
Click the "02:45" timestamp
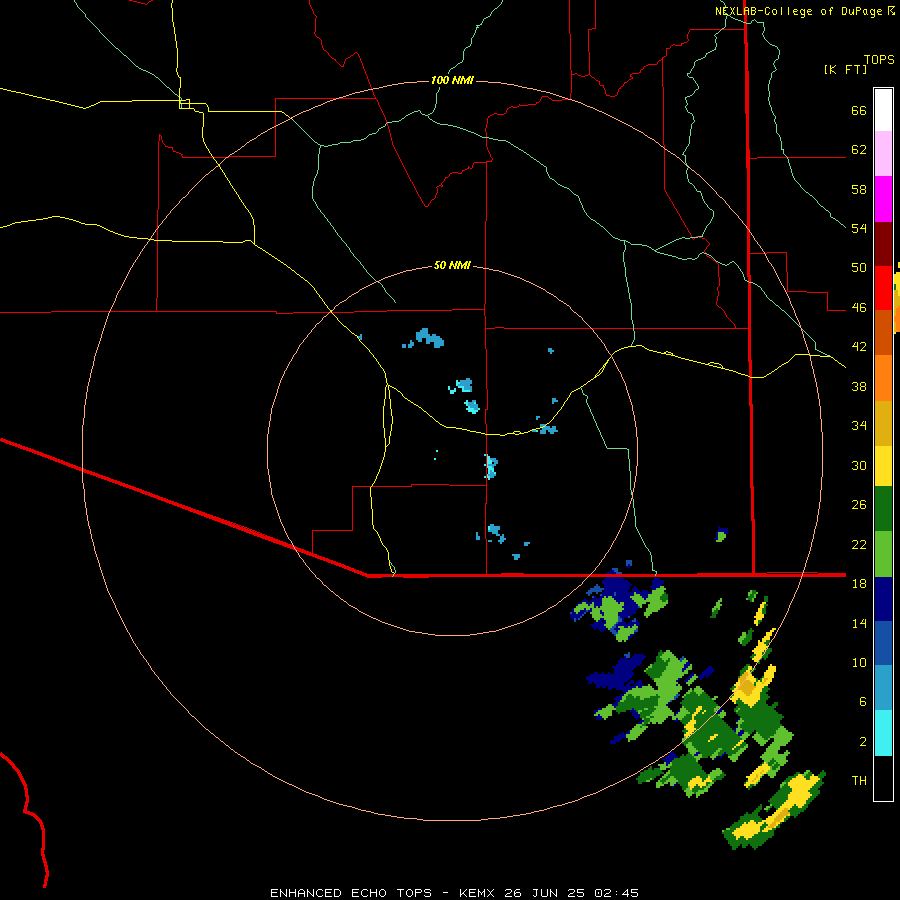click(616, 893)
